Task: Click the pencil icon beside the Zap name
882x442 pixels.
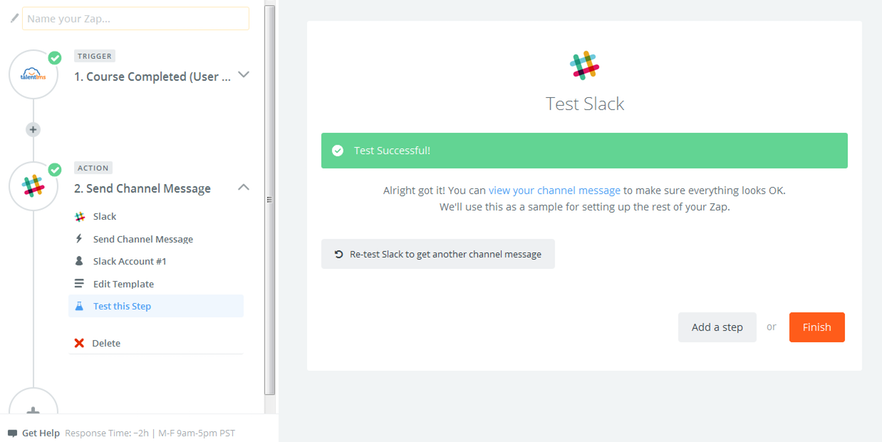Action: [x=15, y=19]
